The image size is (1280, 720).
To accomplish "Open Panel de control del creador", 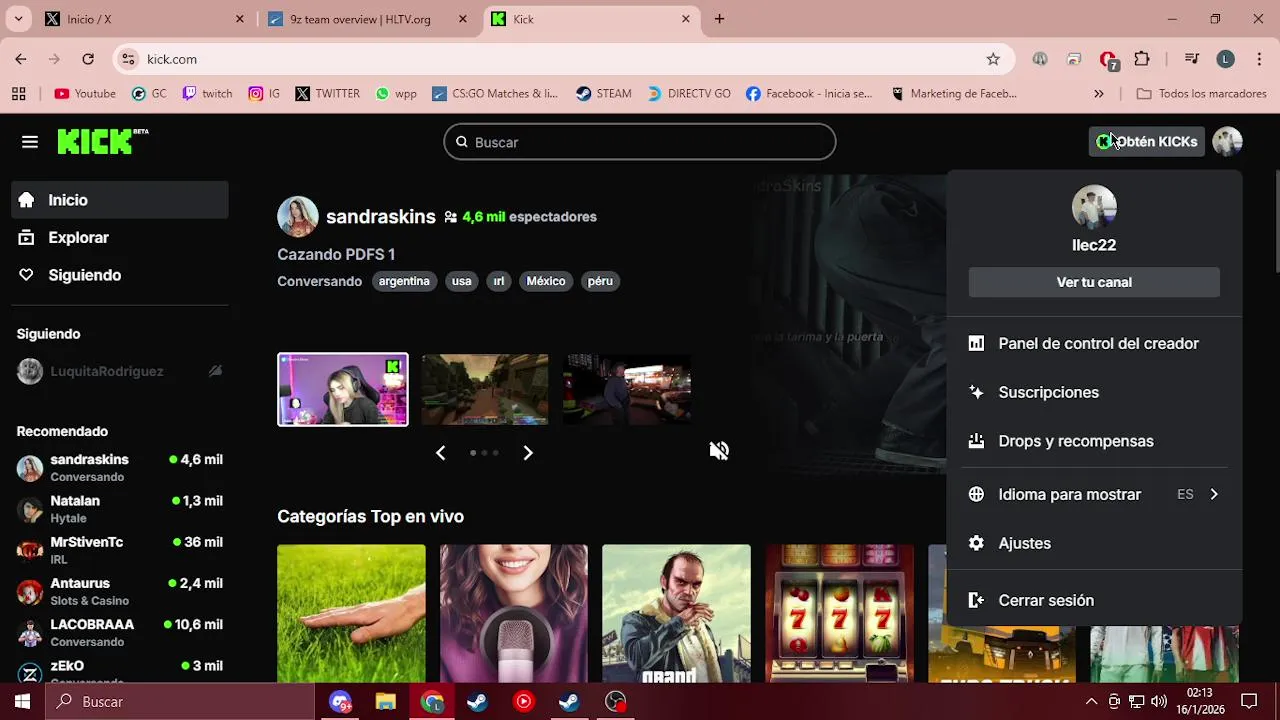I will 1094,343.
